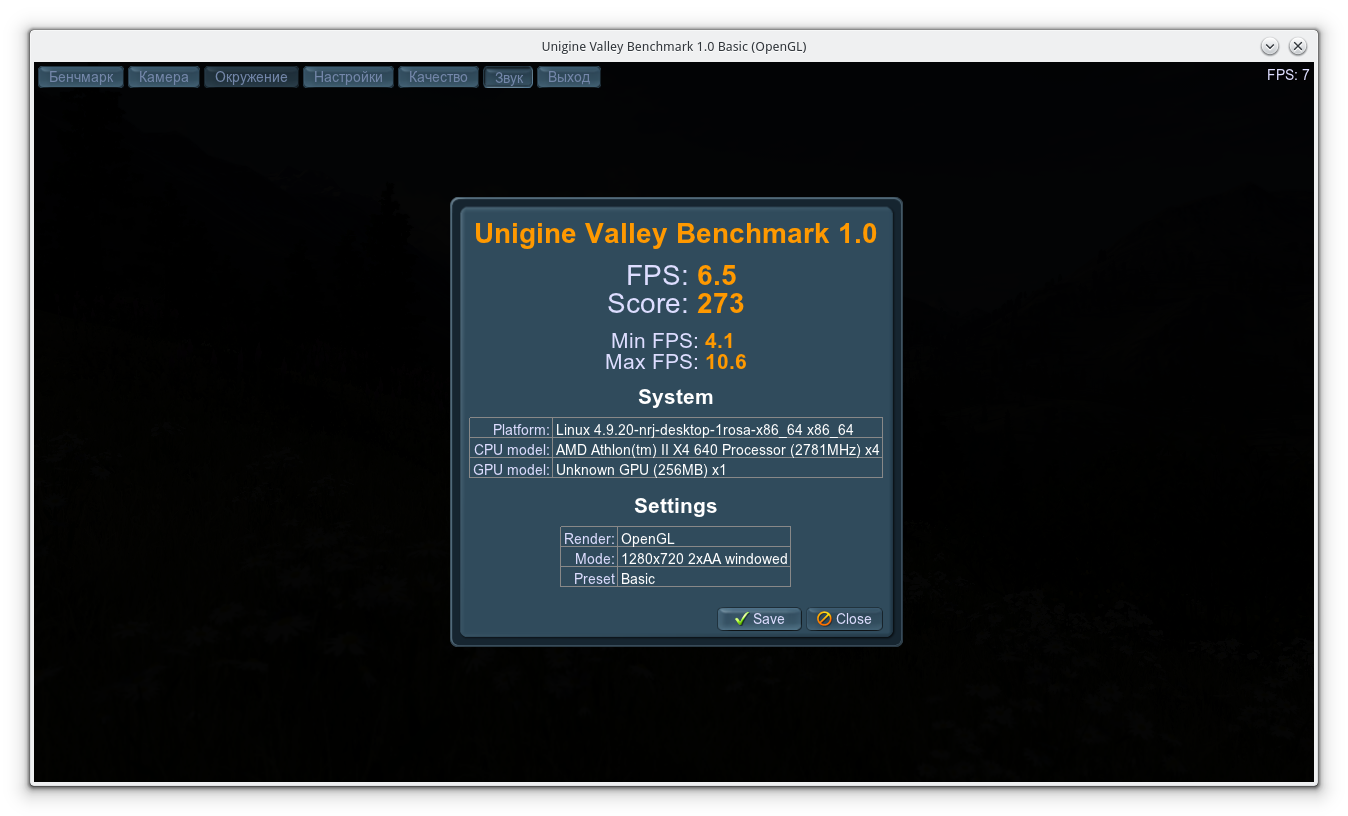Click the Unigine Valley Benchmark 1.0 heading

coord(676,233)
